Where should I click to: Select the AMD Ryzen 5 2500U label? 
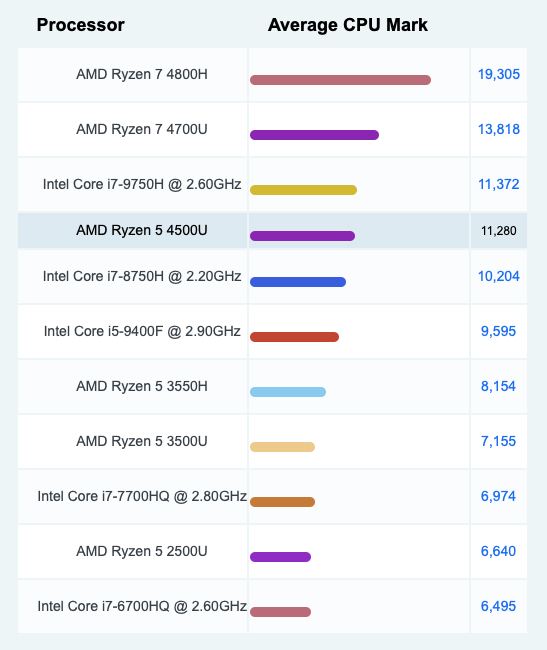[142, 551]
